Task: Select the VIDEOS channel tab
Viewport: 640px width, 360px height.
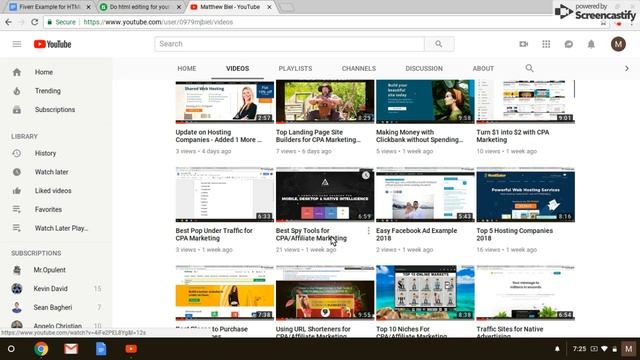Action: pyautogui.click(x=238, y=69)
